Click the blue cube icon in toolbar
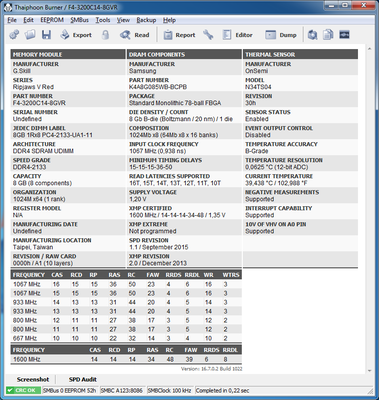The width and height of the screenshot is (379, 400). [x=312, y=35]
